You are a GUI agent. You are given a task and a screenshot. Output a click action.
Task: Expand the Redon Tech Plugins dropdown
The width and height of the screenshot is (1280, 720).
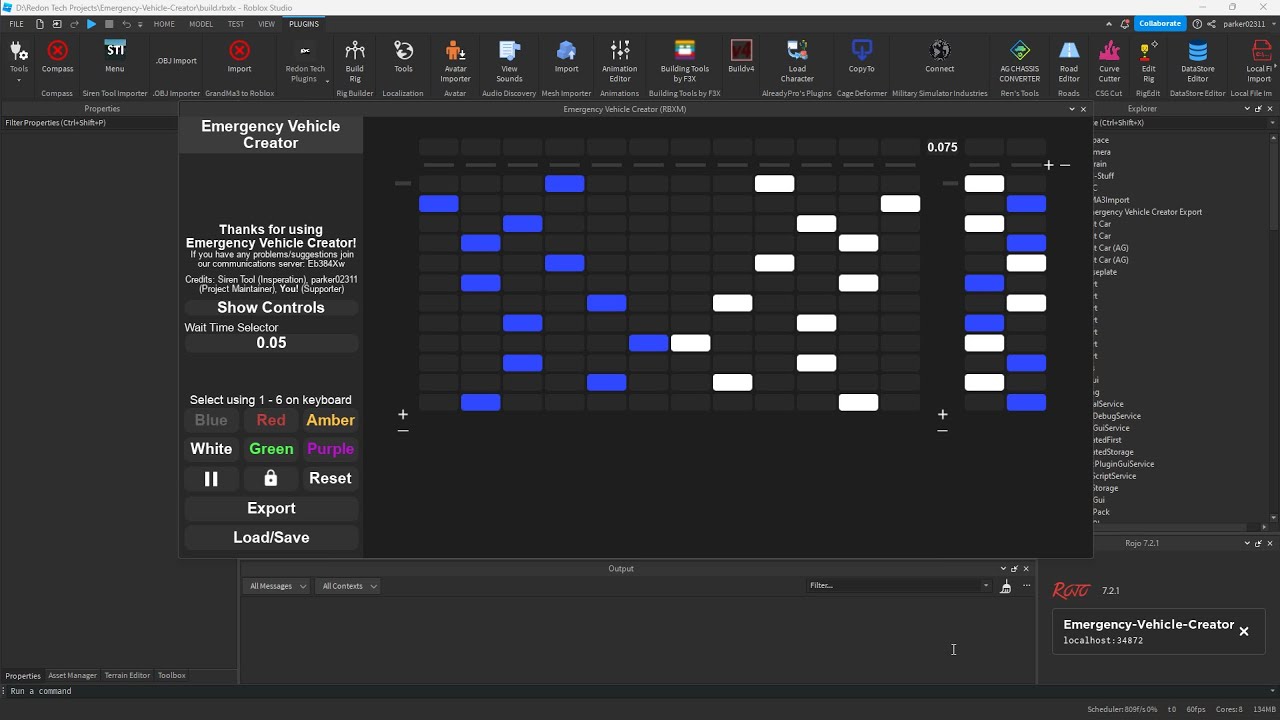327,82
